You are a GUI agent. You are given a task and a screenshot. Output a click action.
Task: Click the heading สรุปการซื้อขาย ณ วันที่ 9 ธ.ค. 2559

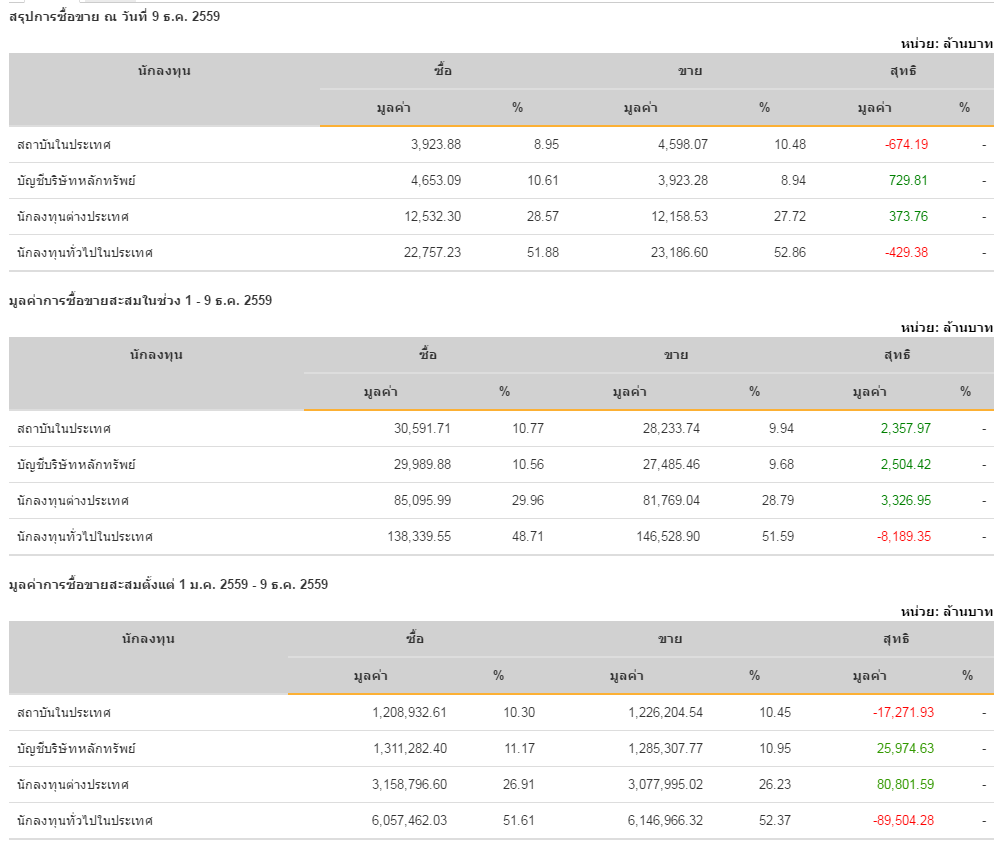[115, 18]
